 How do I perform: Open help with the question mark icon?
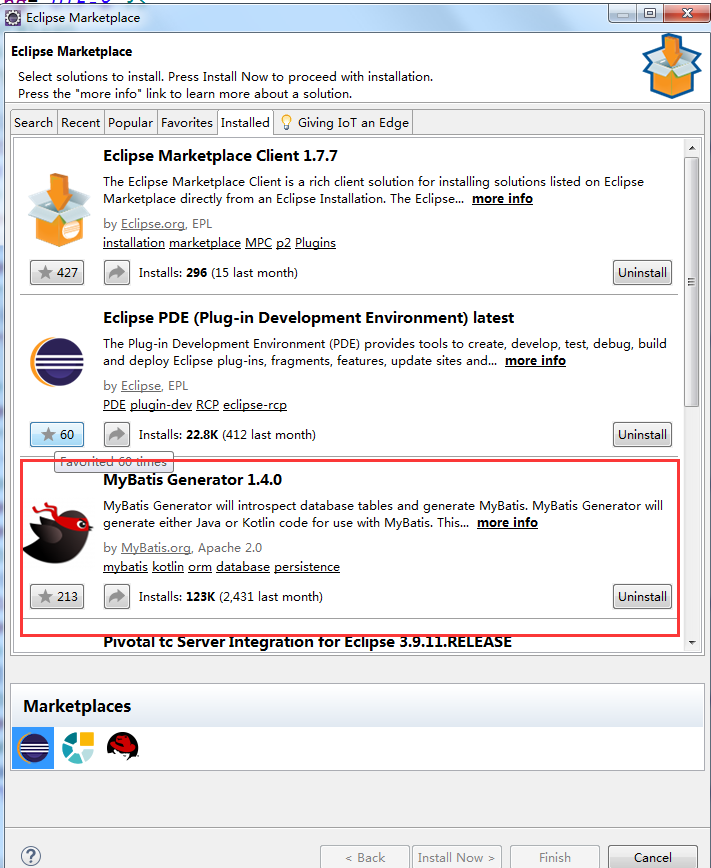coord(30,856)
